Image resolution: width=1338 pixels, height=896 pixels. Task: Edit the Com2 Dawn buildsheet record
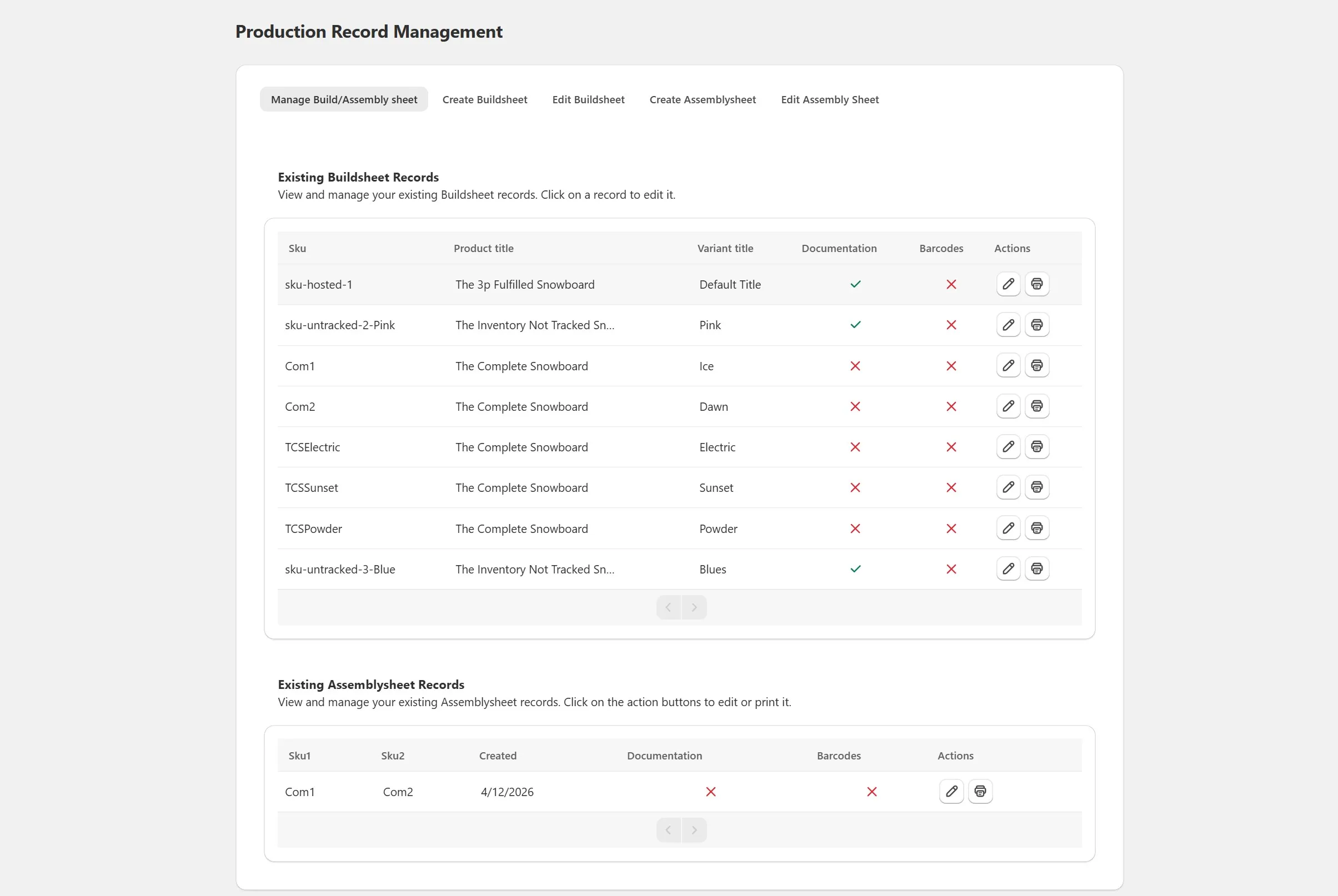click(x=1008, y=406)
